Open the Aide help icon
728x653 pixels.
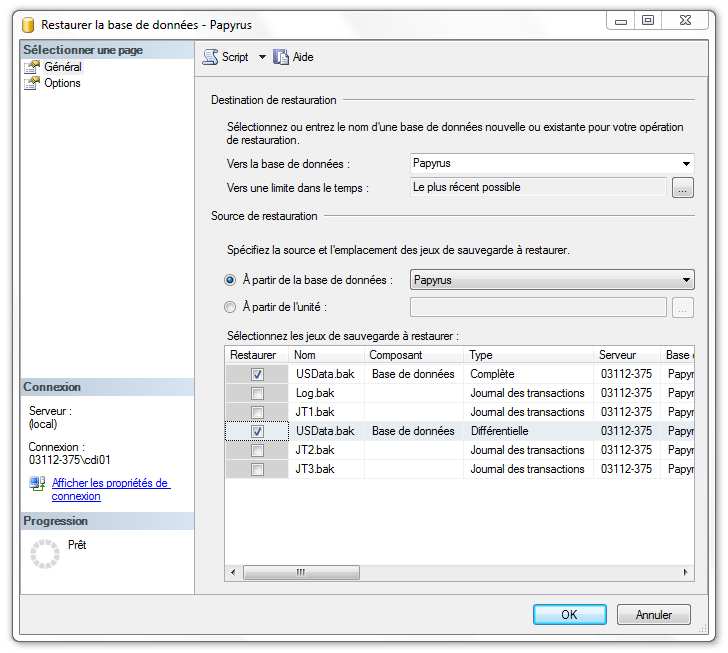click(x=281, y=57)
